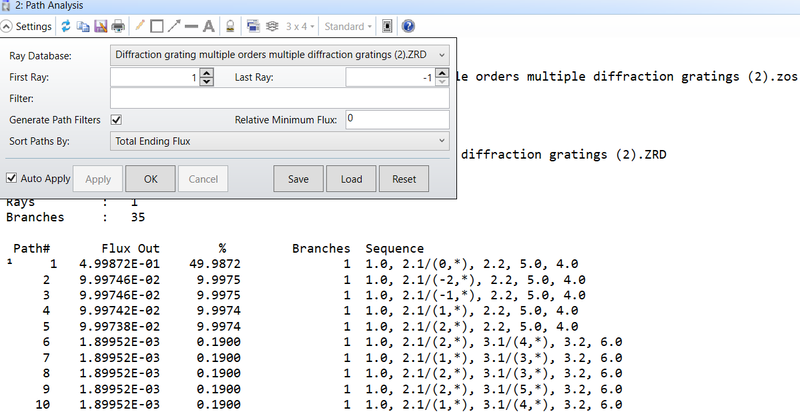
Task: Click the OK button
Action: coord(151,179)
